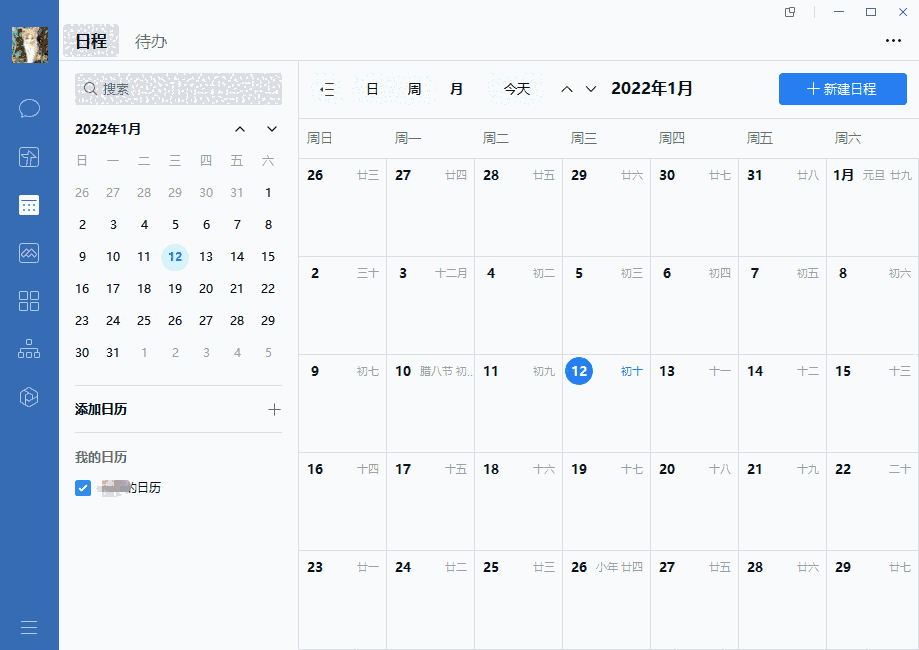Switch to the 待办 tab
This screenshot has width=919, height=650.
coord(151,41)
